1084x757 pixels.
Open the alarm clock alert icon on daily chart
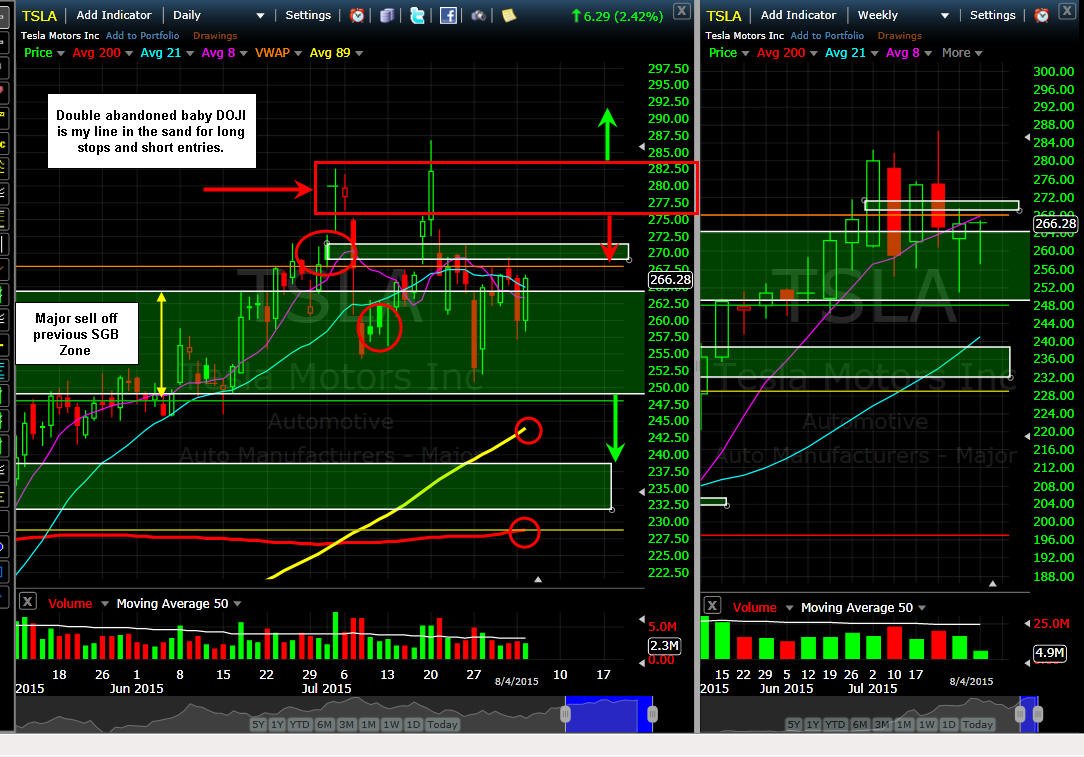[x=357, y=15]
